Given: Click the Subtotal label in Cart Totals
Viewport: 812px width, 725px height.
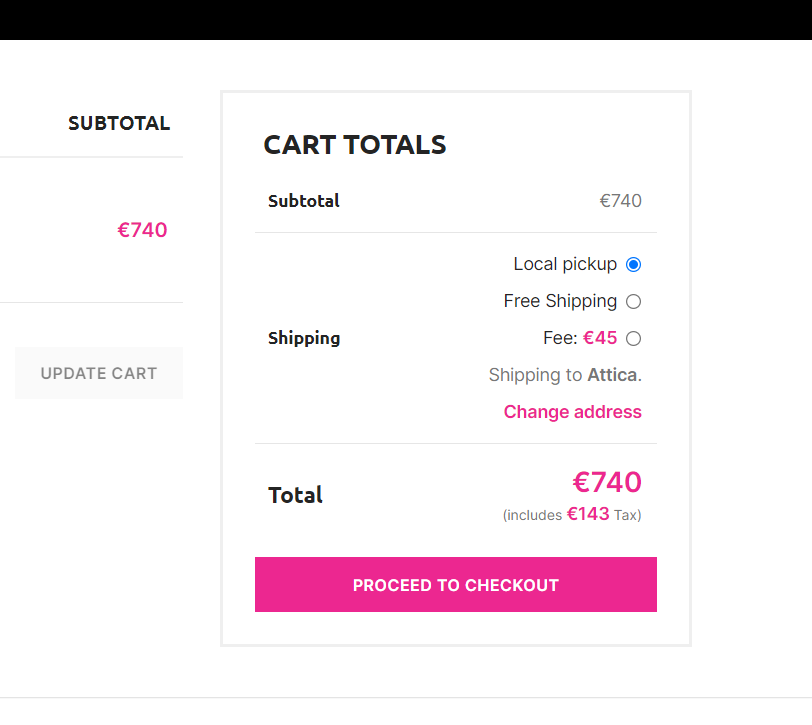Looking at the screenshot, I should click(x=304, y=201).
